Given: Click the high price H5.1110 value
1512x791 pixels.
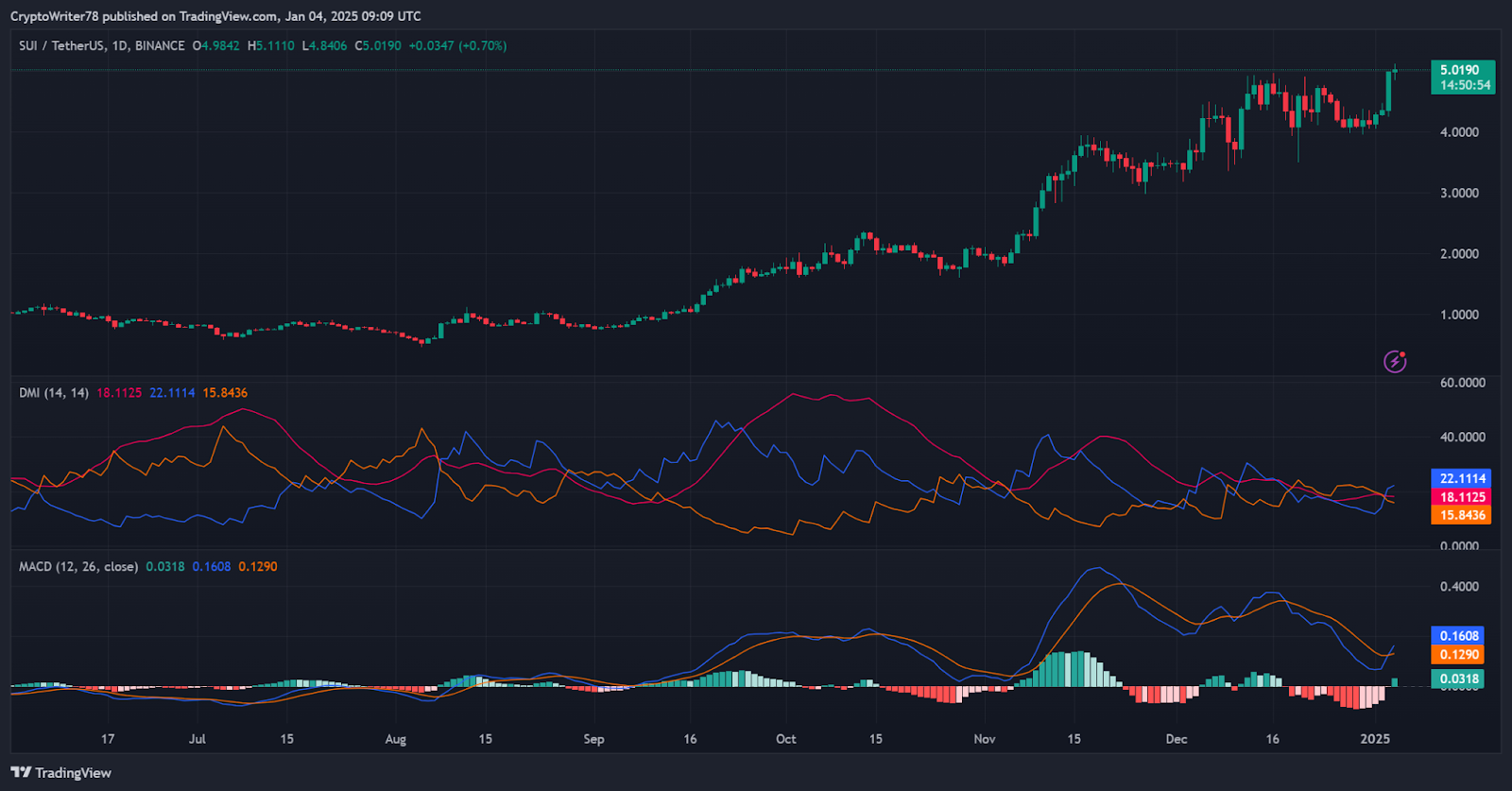Looking at the screenshot, I should (x=271, y=45).
